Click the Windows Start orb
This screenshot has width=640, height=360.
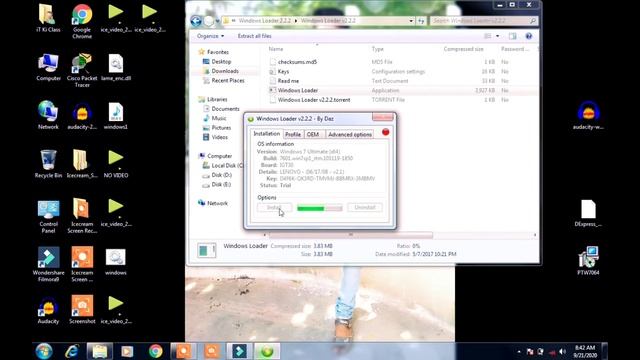[44, 351]
